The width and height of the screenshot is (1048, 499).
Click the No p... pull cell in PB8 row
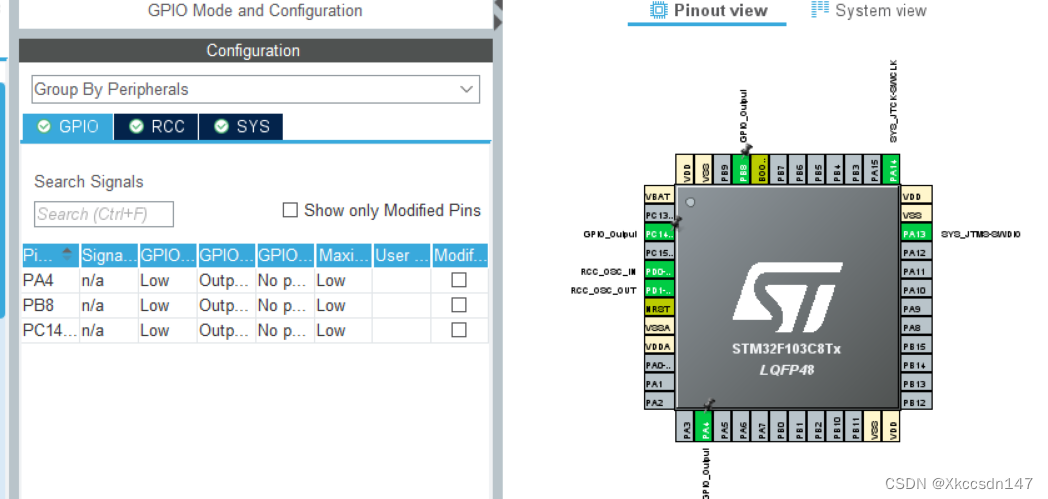285,305
